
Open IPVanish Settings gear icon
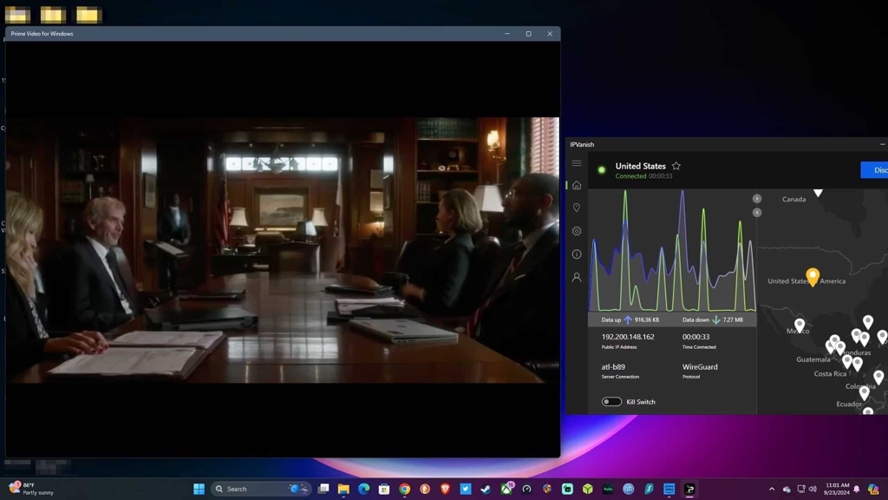pyautogui.click(x=577, y=231)
